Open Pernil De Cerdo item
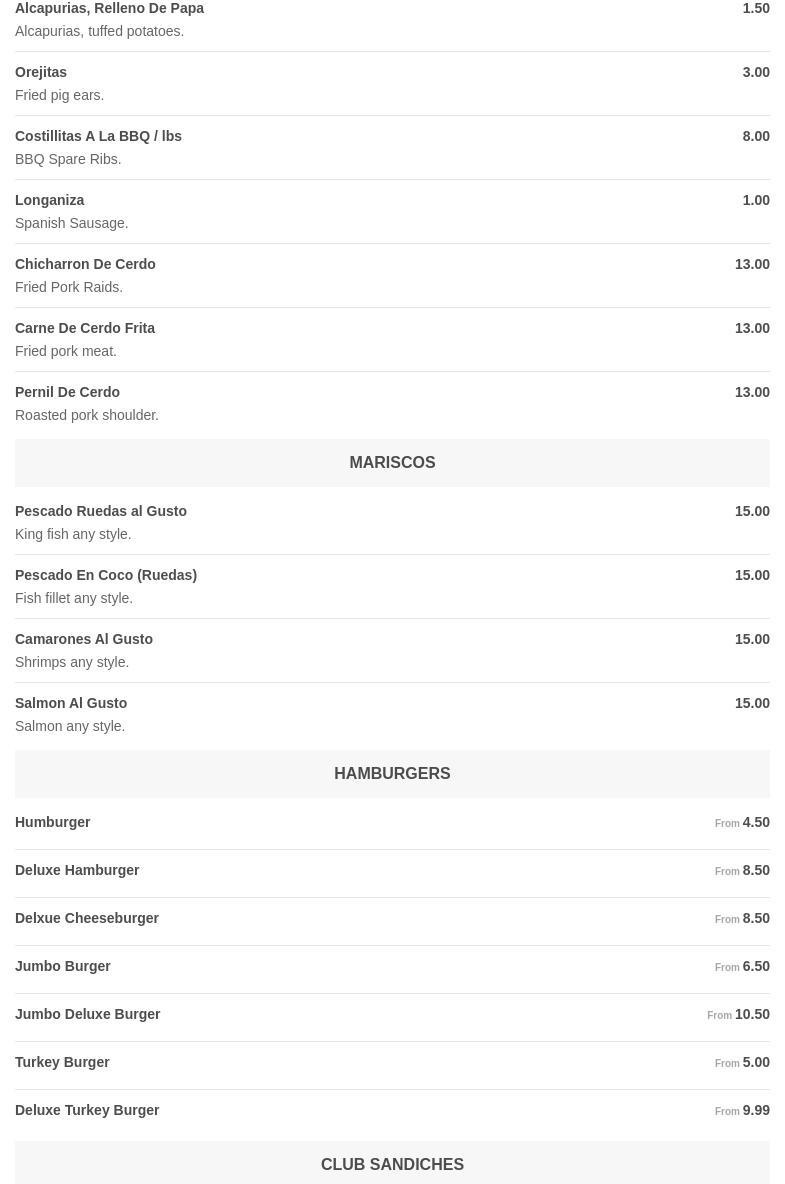 [67, 393]
